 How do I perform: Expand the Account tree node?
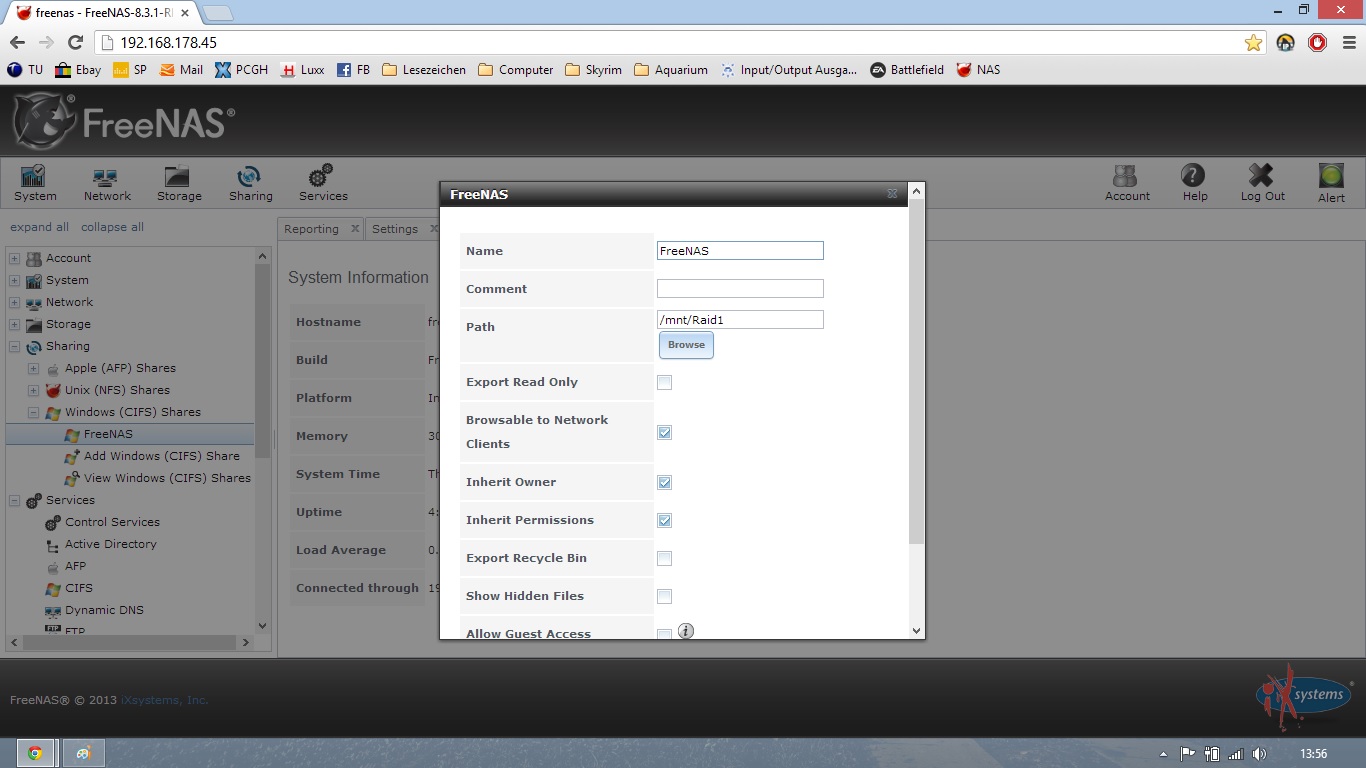[14, 258]
